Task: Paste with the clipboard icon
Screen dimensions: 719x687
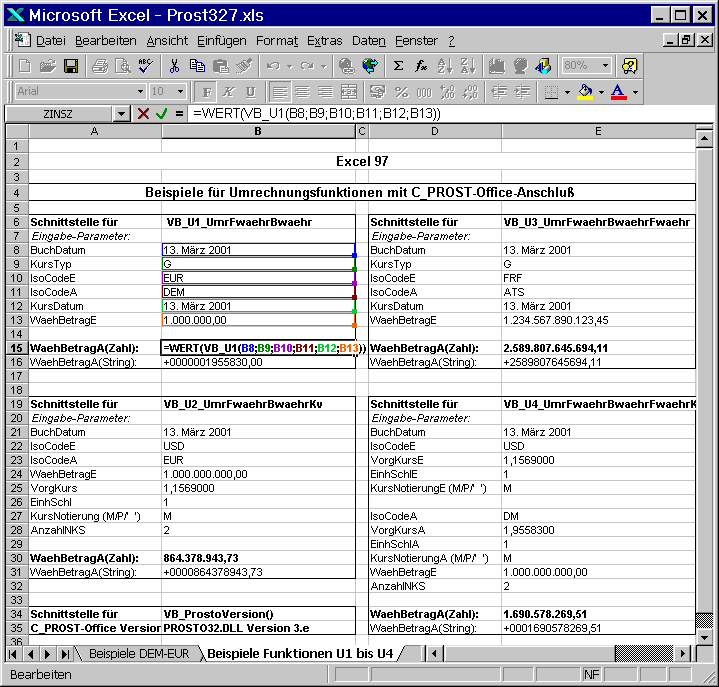Action: [221, 66]
